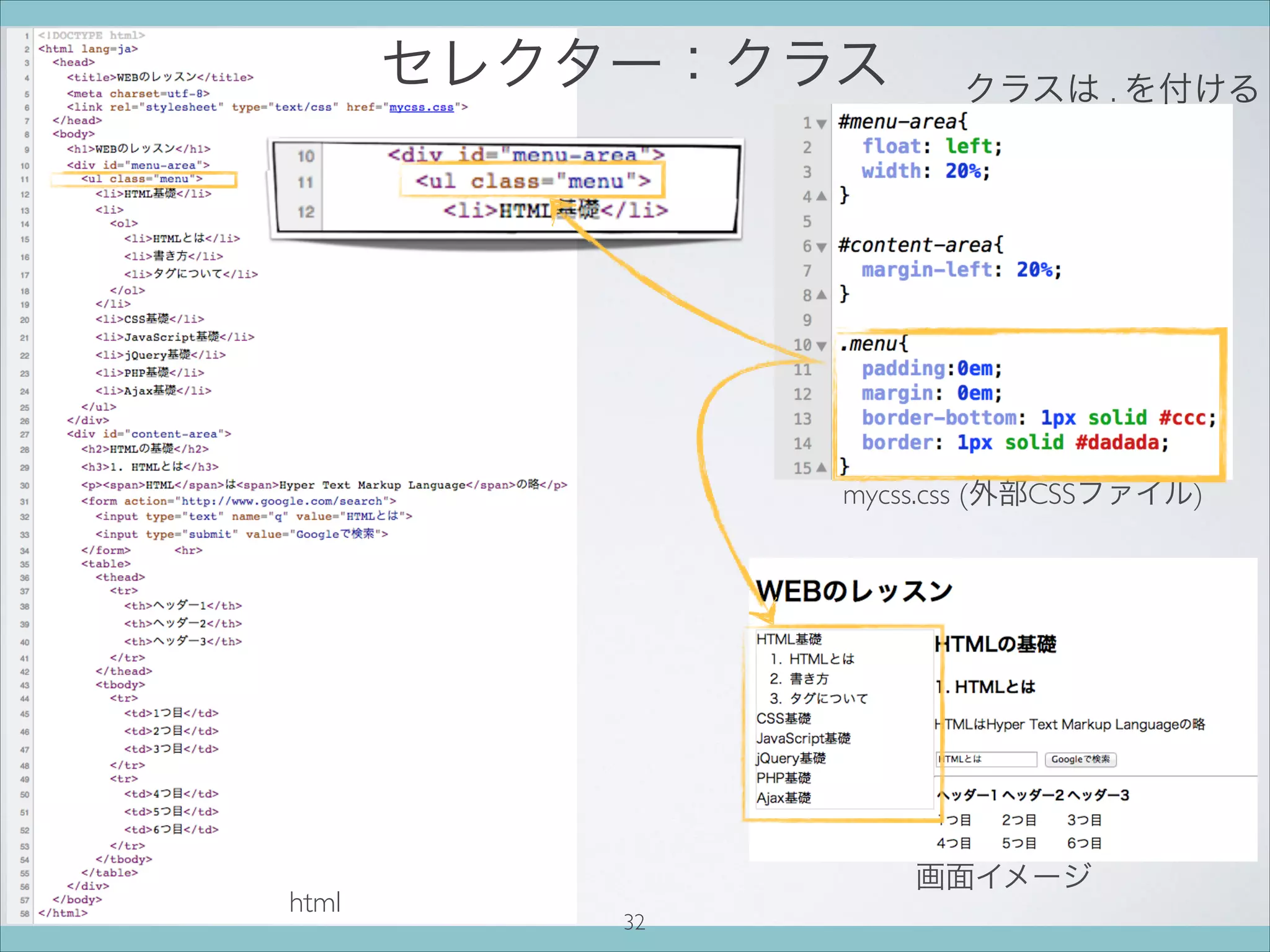Click Ajax基礎 in the preview menu list
This screenshot has height=952, width=1270.
pos(783,798)
